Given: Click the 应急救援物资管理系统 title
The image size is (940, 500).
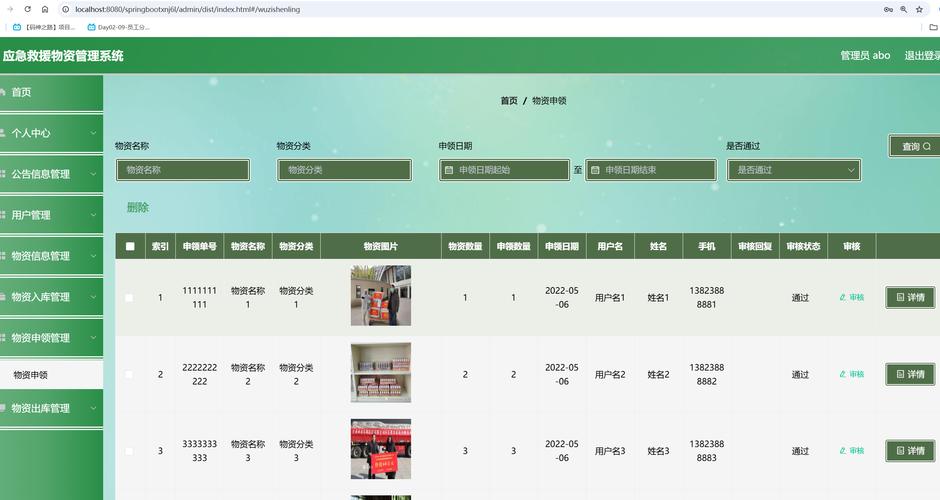Looking at the screenshot, I should pos(63,56).
